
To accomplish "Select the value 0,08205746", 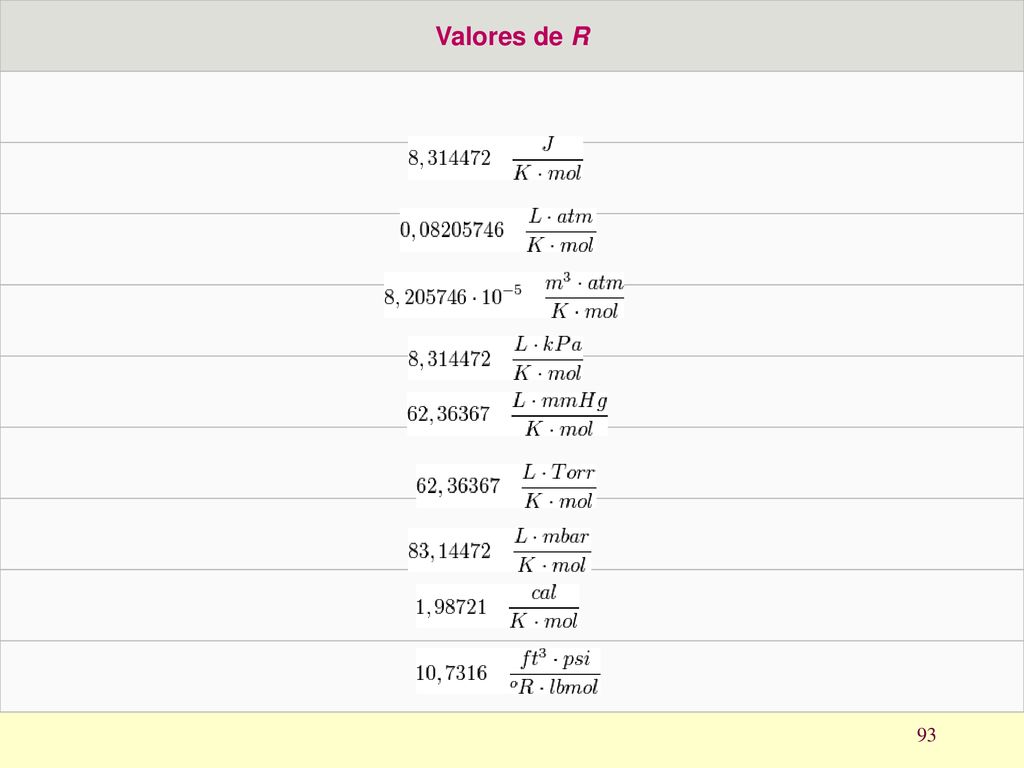I will (452, 230).
